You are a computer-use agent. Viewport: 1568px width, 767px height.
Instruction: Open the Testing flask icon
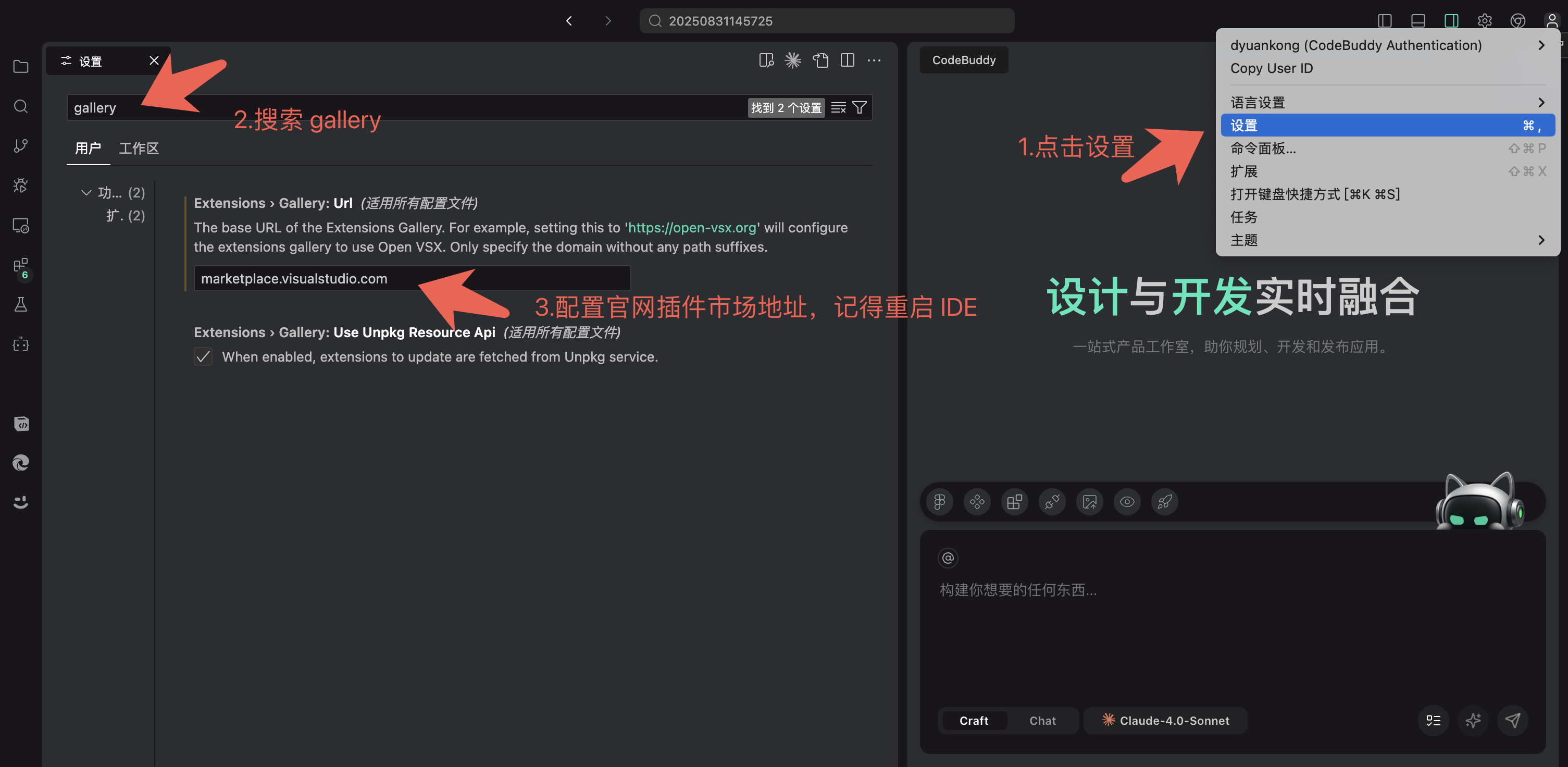[21, 304]
